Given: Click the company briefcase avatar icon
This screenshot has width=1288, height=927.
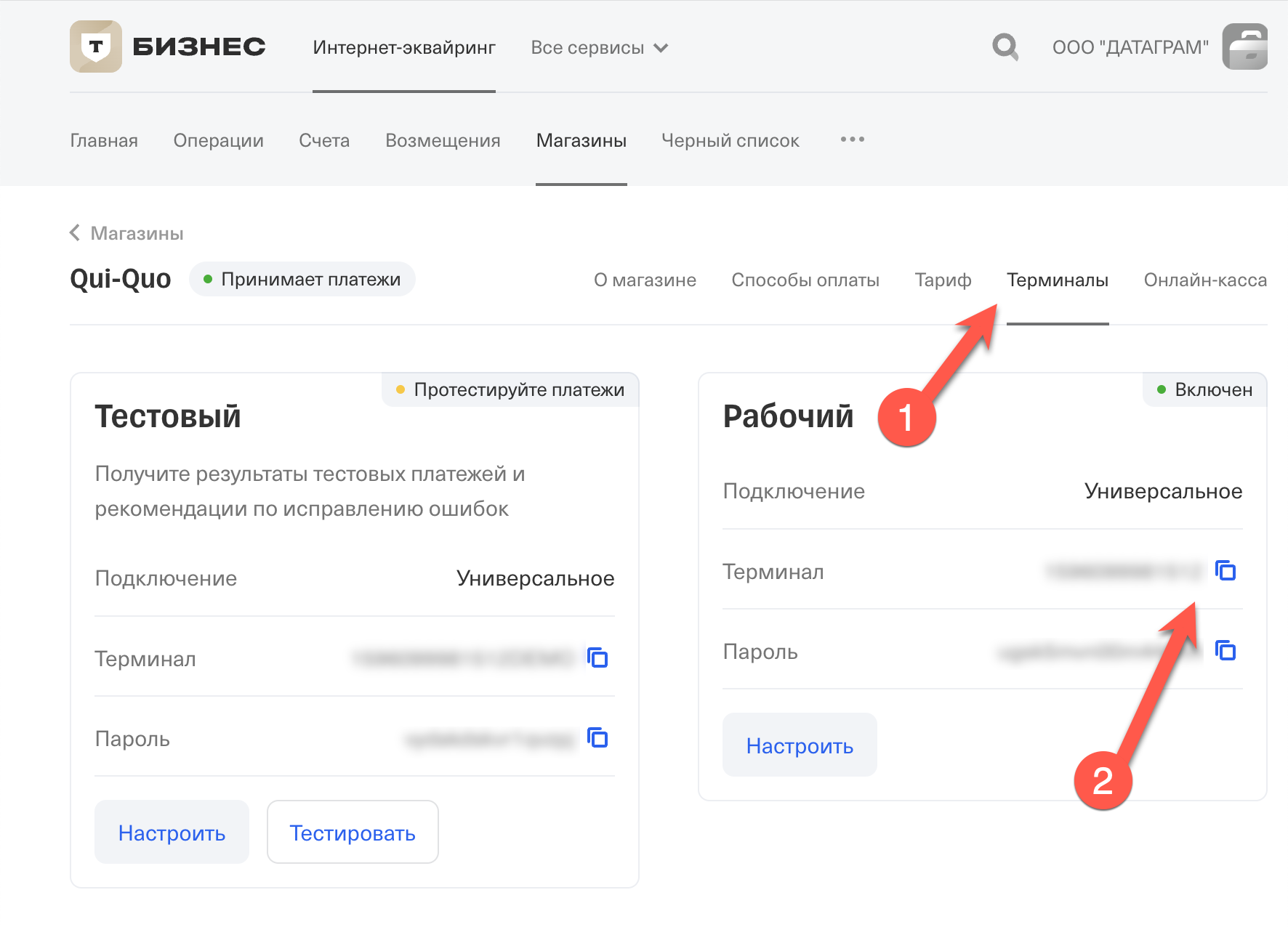Looking at the screenshot, I should click(1246, 46).
